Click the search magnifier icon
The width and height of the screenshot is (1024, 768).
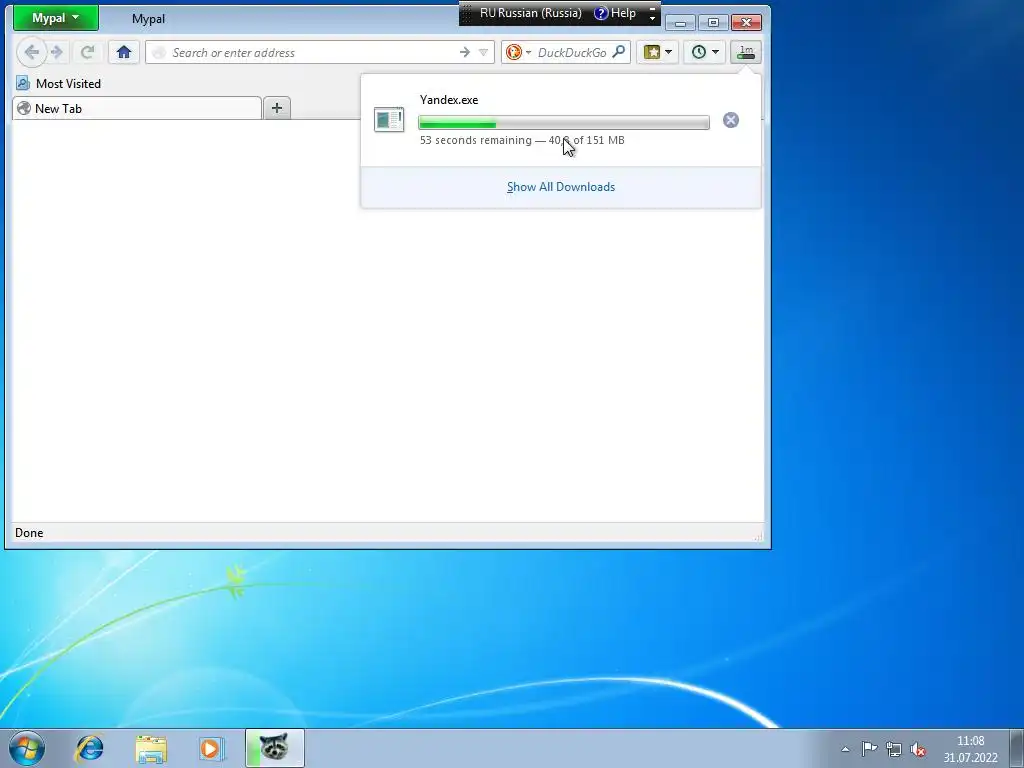click(x=618, y=52)
